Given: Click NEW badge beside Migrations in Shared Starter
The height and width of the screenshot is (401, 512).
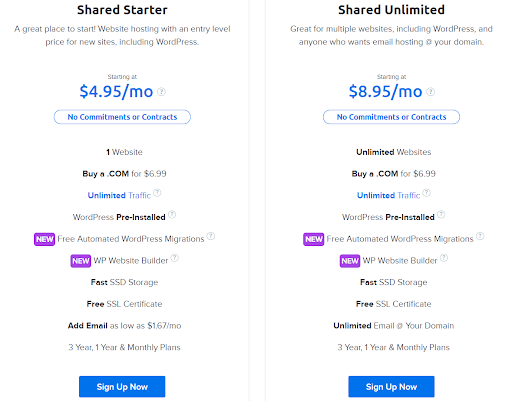Looking at the screenshot, I should [44, 239].
